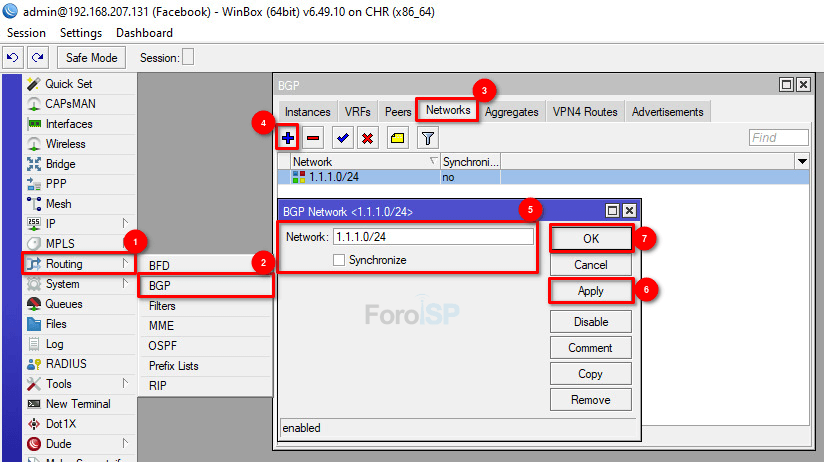Select OSPF in Routing submenu
This screenshot has height=462, width=824.
[x=206, y=345]
